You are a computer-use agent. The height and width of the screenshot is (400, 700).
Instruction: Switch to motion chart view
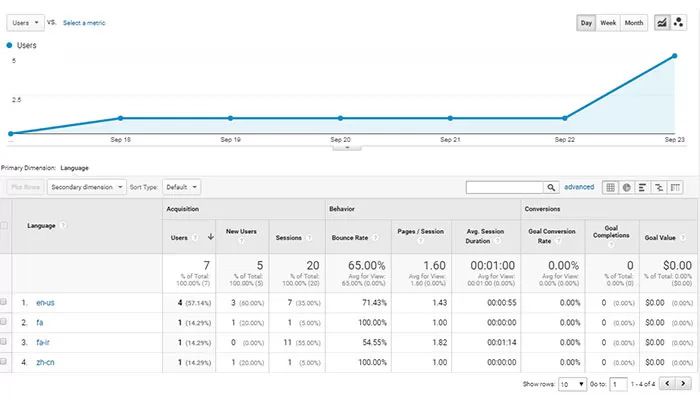click(x=679, y=22)
